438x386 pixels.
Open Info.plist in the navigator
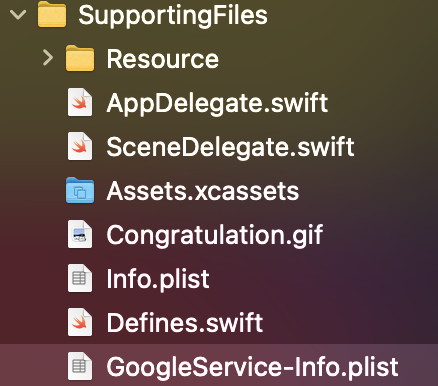point(158,279)
